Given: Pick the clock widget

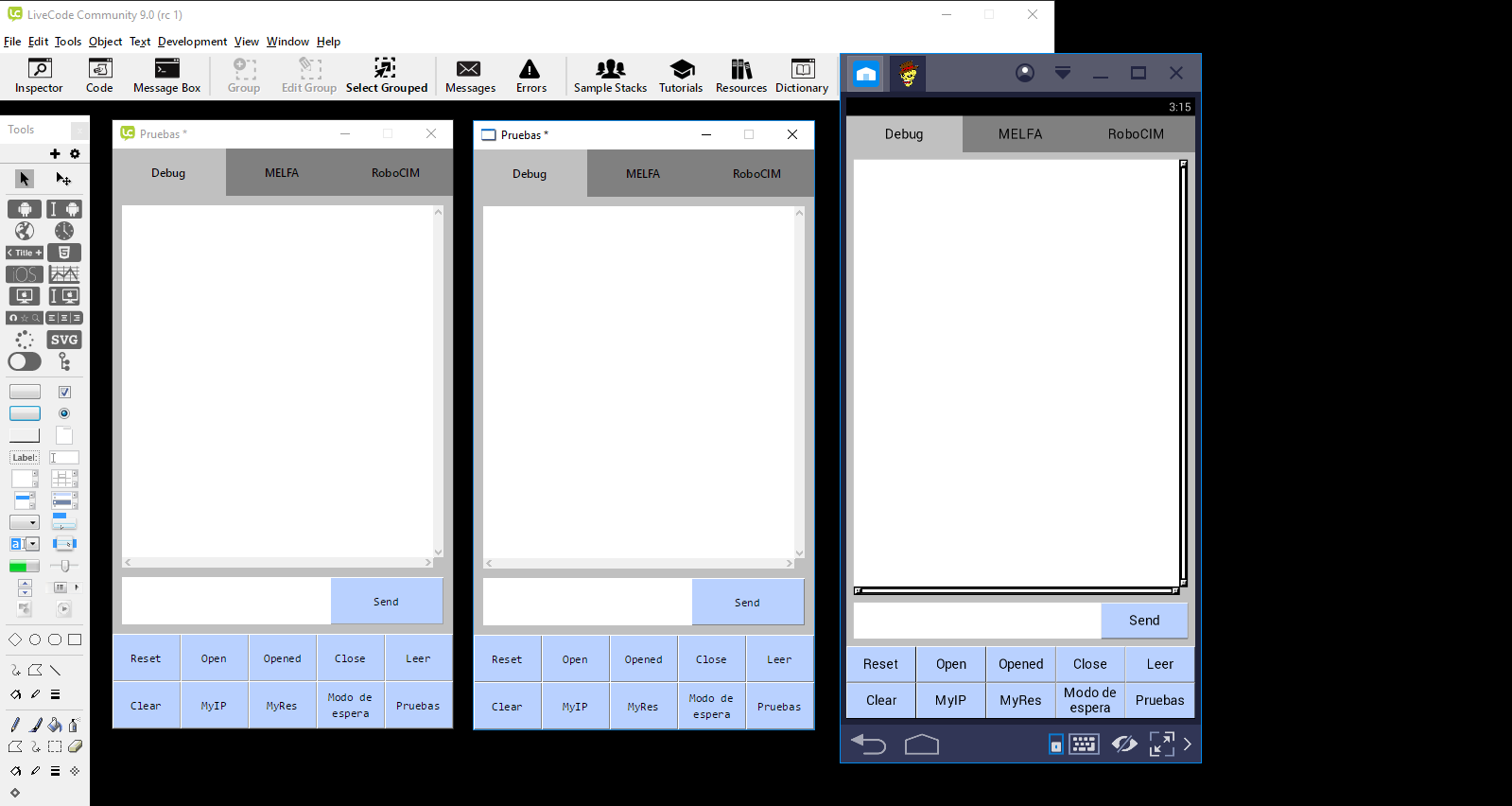Looking at the screenshot, I should point(64,231).
